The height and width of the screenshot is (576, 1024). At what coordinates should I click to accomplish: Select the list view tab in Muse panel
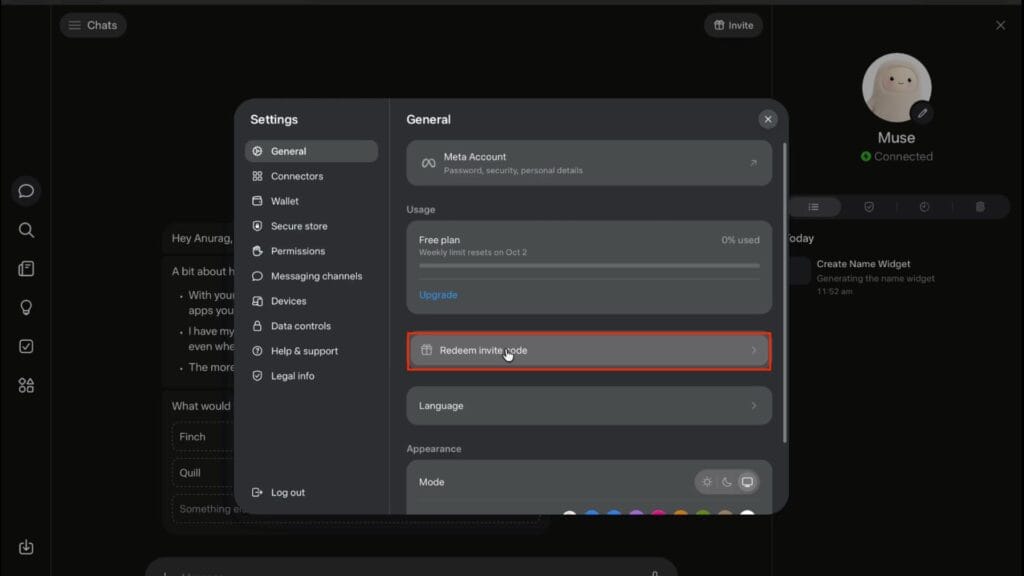coord(813,207)
